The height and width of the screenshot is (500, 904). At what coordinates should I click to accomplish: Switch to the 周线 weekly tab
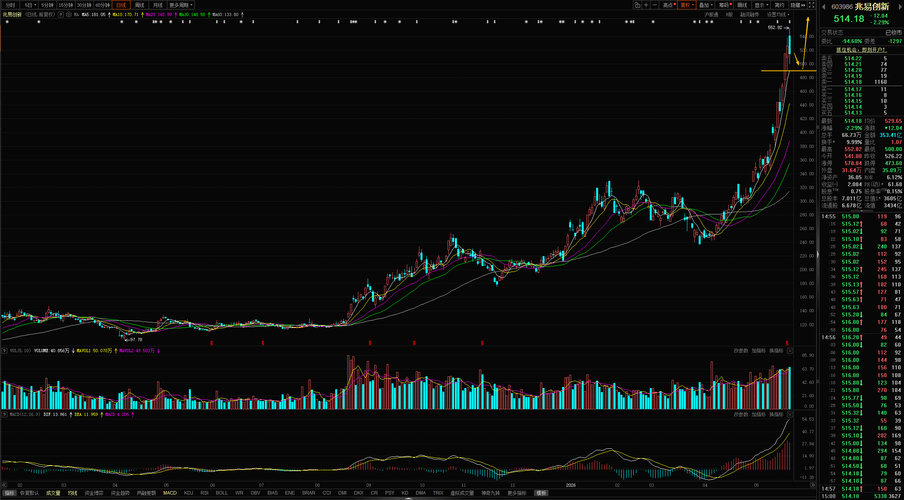tap(140, 5)
